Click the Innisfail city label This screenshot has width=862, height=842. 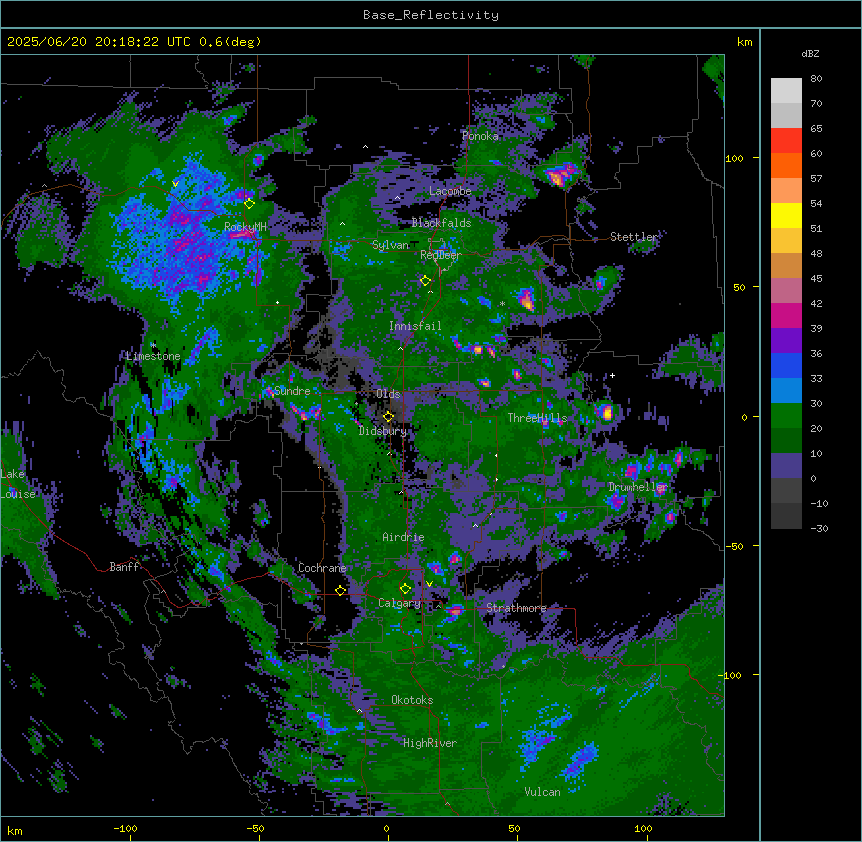tap(415, 326)
